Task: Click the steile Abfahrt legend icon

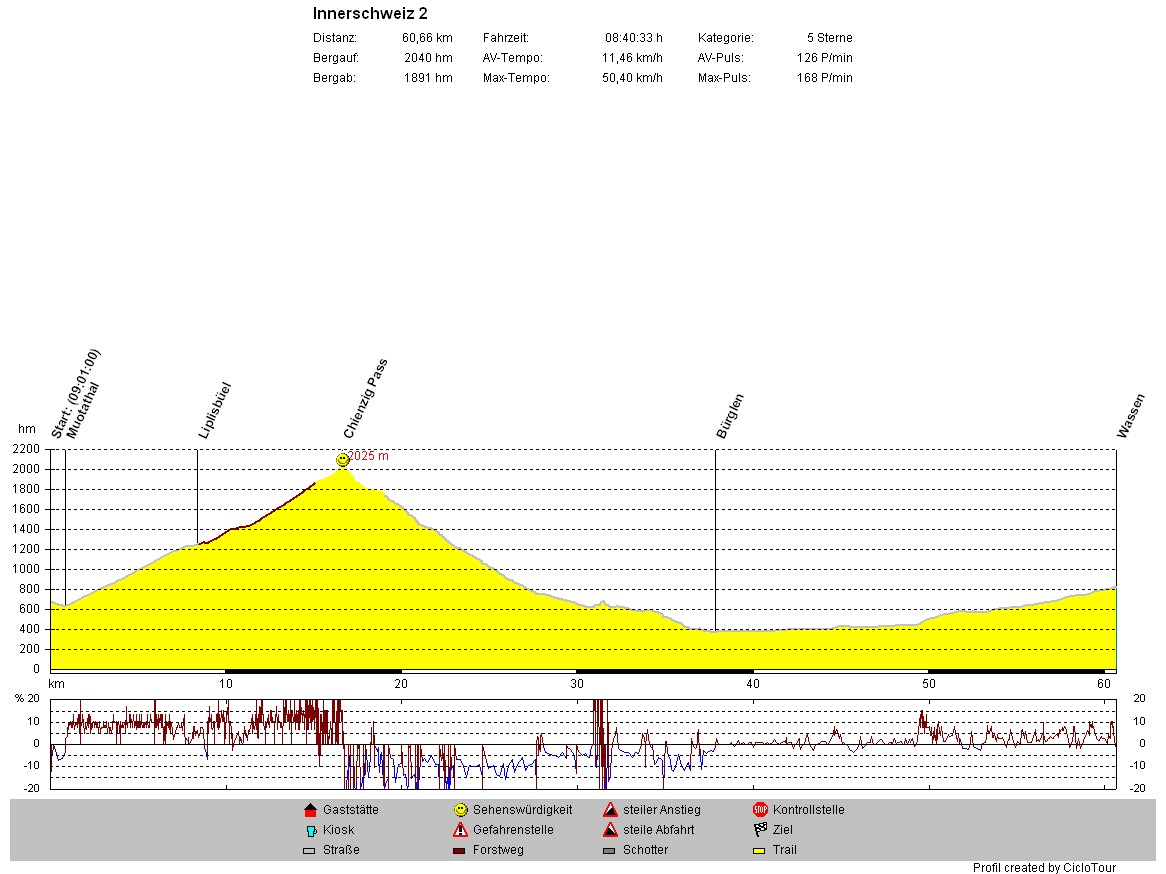Action: [x=610, y=830]
